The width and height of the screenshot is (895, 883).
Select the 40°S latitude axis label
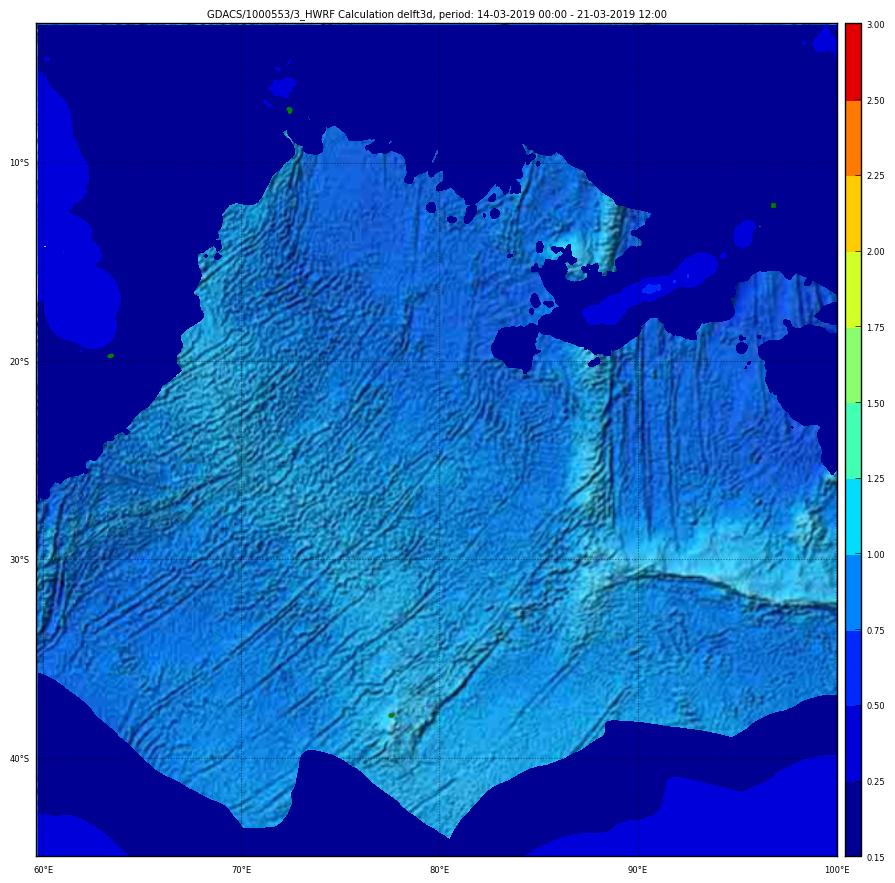click(19, 759)
